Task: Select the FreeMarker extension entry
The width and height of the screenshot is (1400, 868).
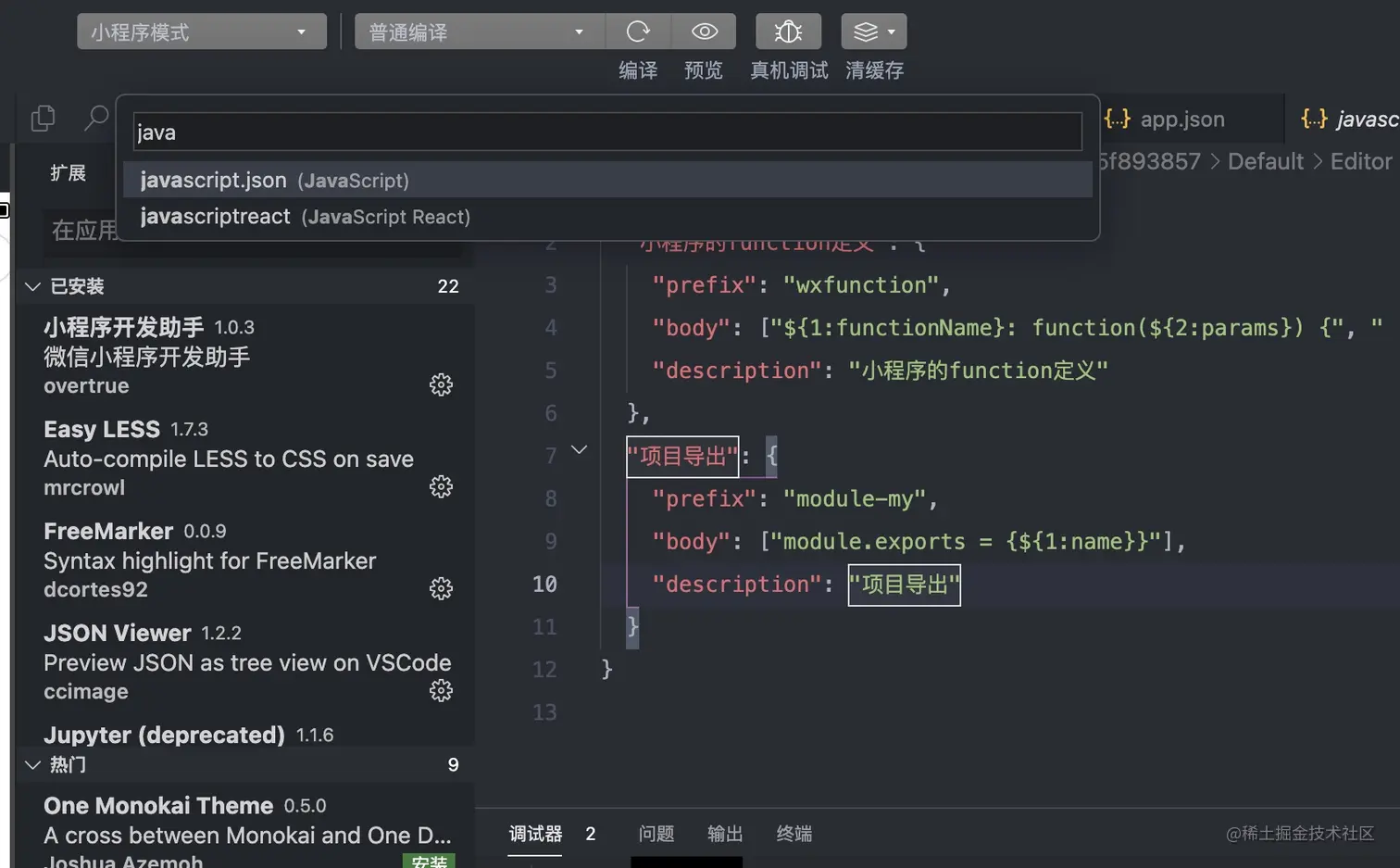Action: point(245,560)
